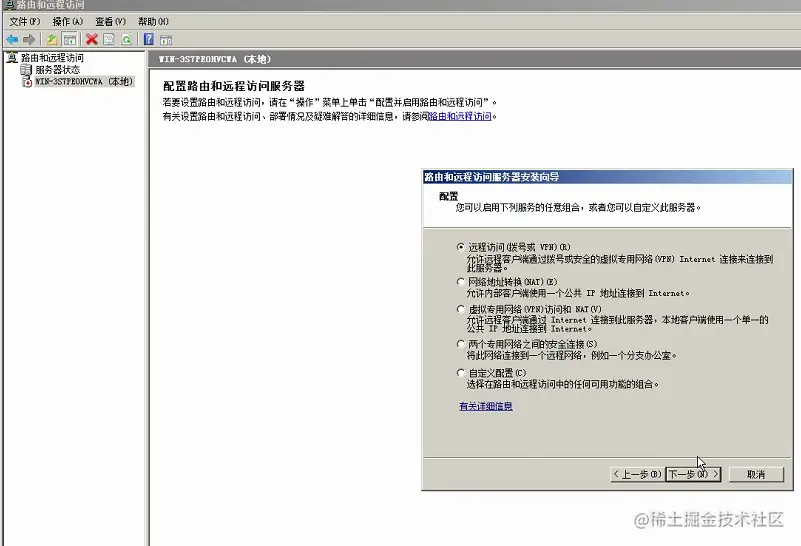Click the Up one level folder icon
The height and width of the screenshot is (546, 801).
click(52, 39)
